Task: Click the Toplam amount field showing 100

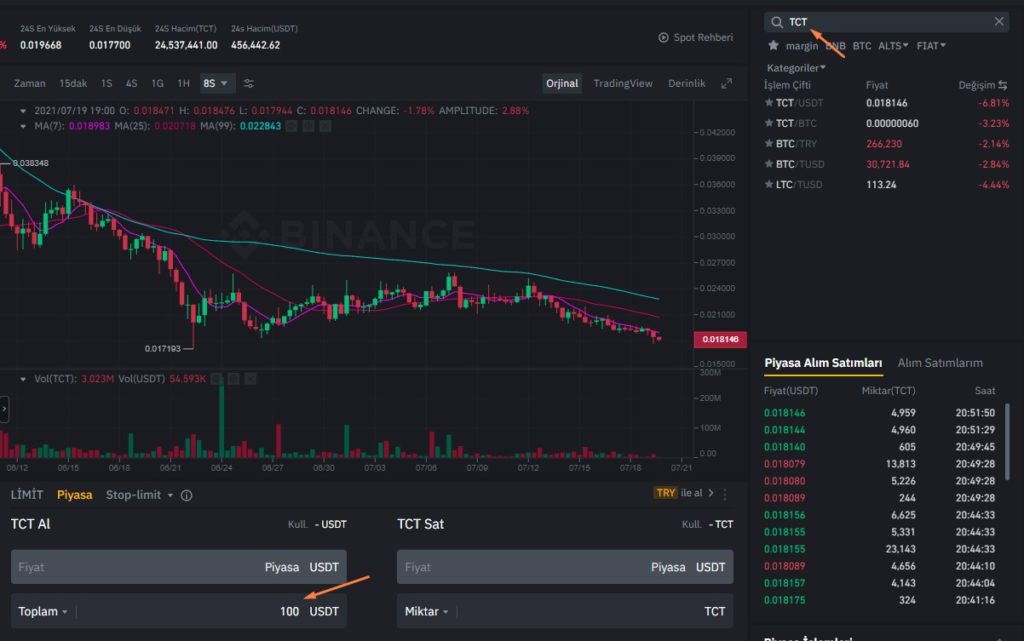Action: point(178,611)
